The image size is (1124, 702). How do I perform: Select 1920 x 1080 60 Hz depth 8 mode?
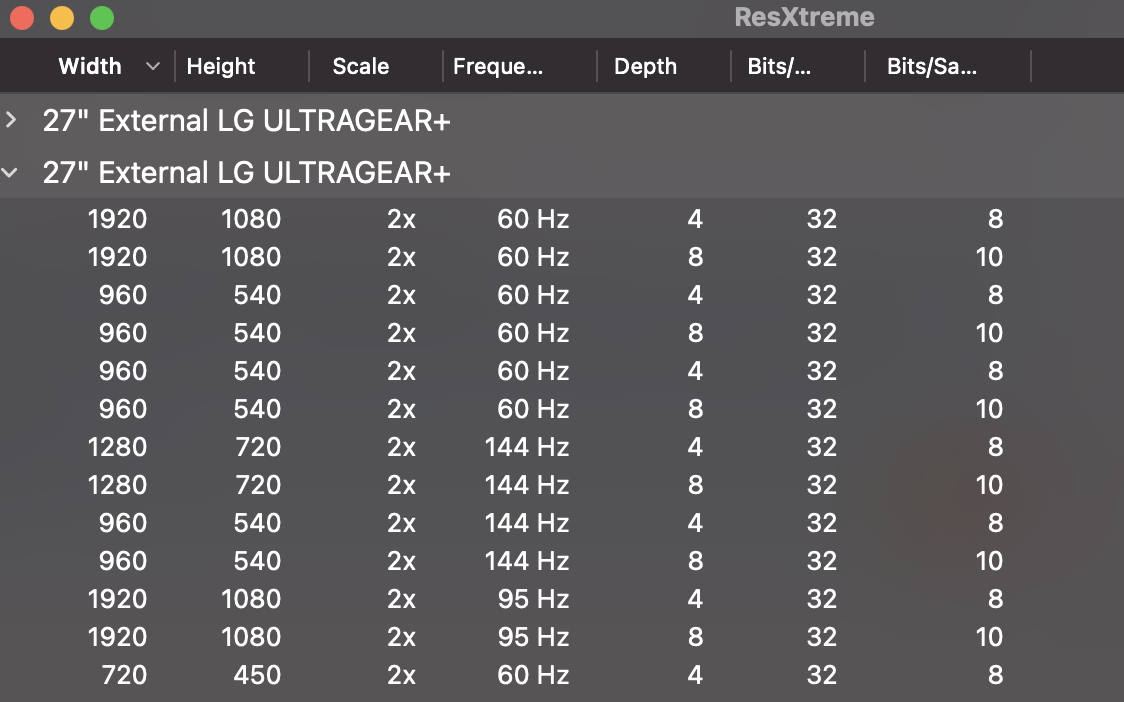pos(562,257)
